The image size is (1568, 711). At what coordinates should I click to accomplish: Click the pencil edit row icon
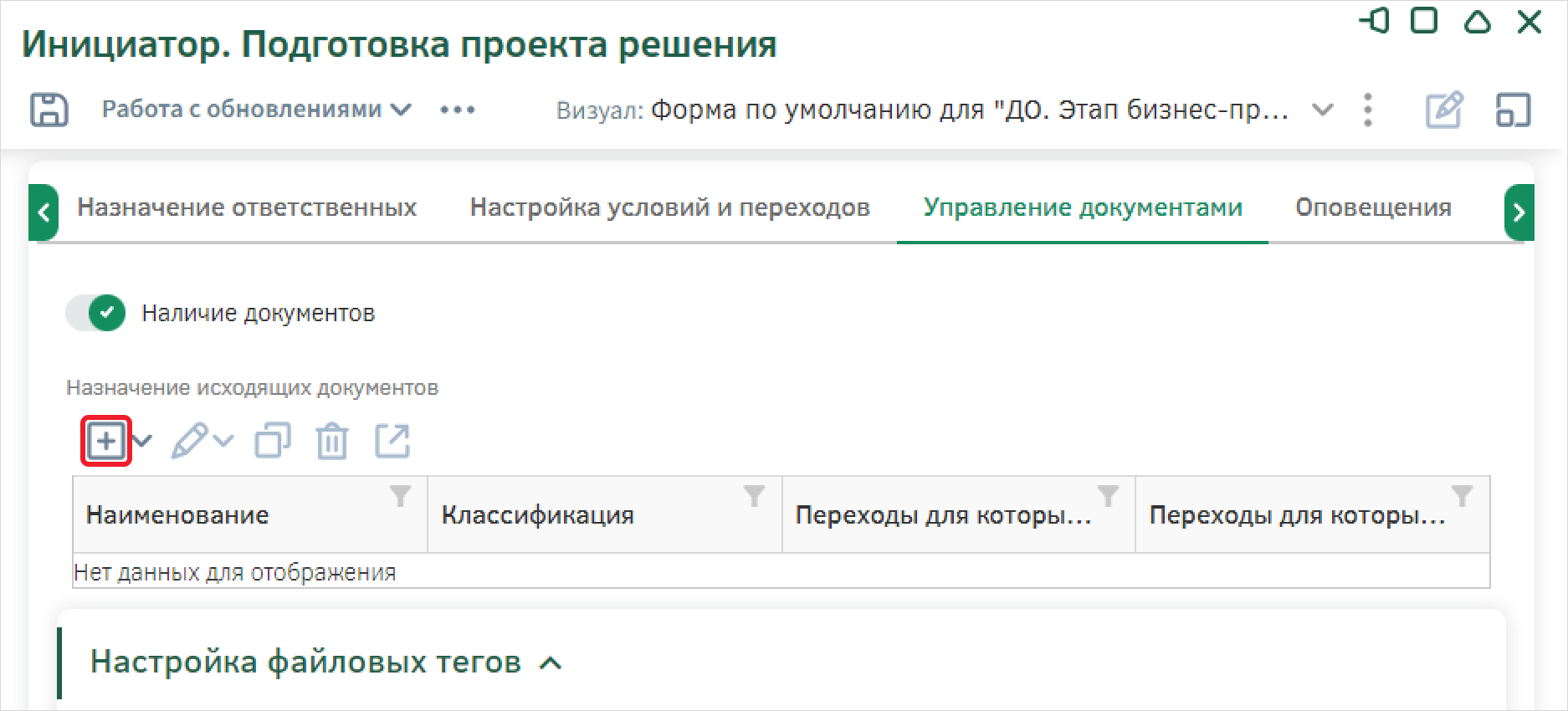189,441
